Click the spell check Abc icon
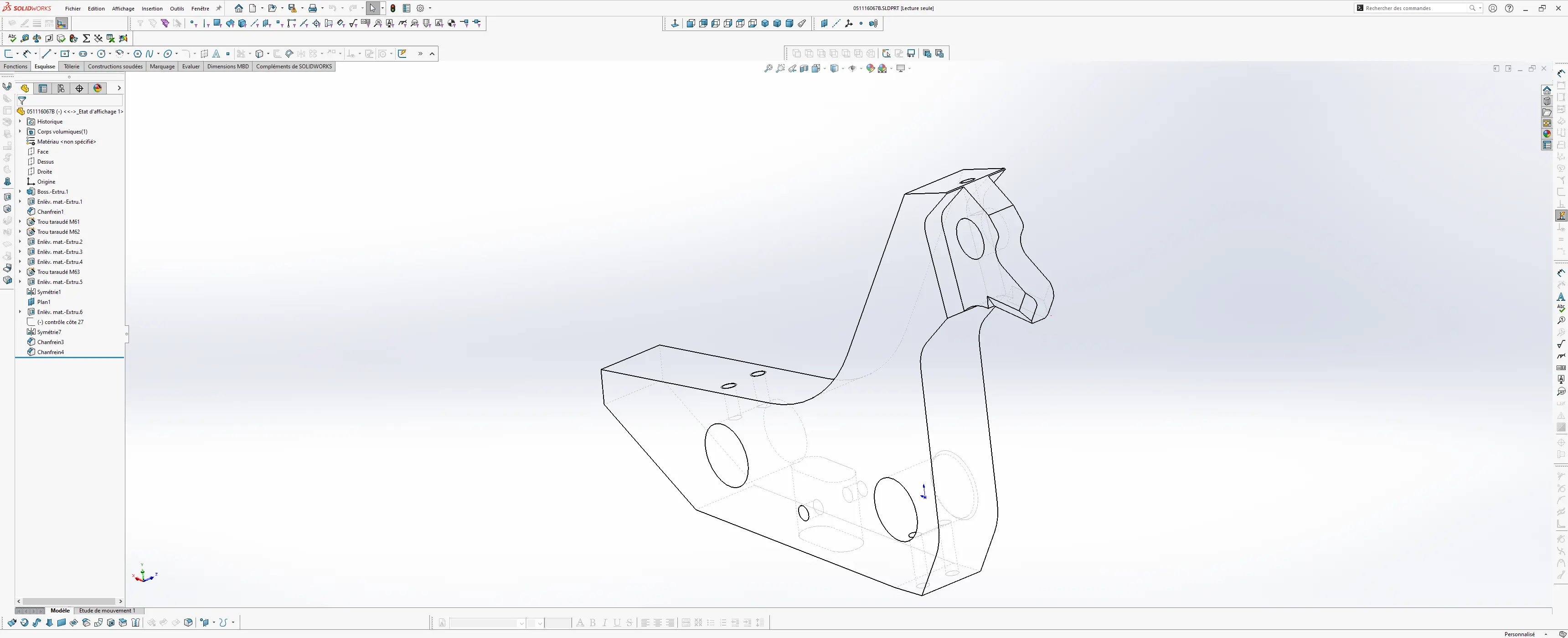The image size is (1568, 638). [12, 38]
